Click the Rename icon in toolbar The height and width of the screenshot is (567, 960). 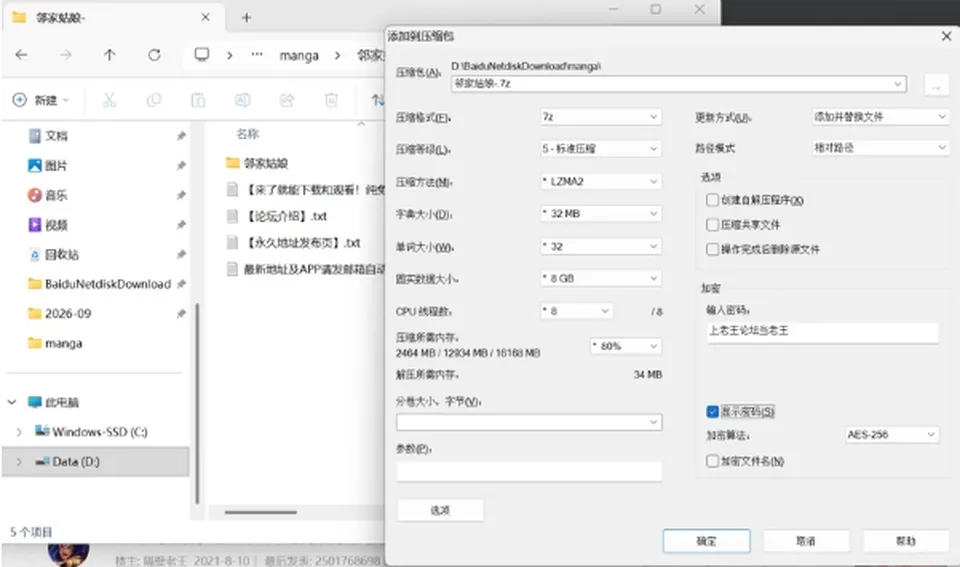(242, 100)
